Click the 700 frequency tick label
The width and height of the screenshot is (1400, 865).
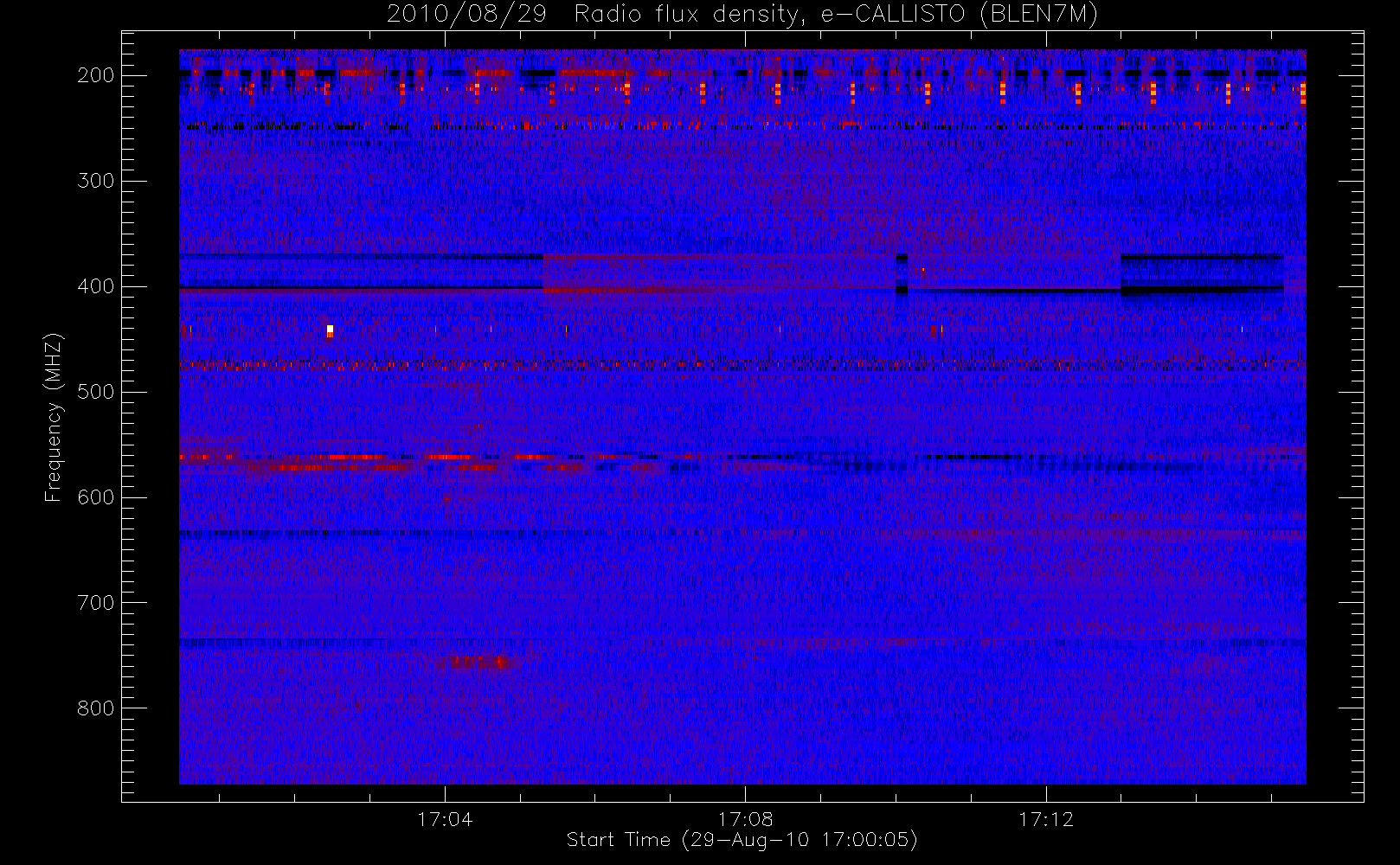[x=96, y=603]
